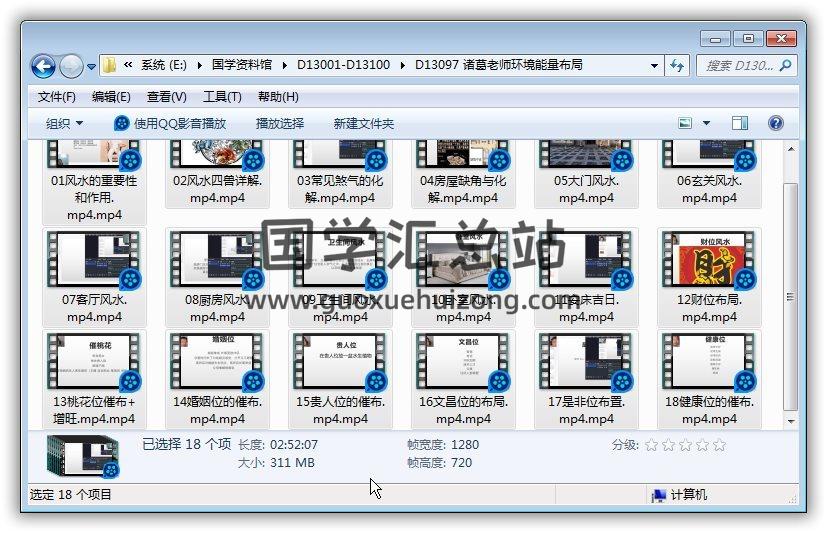Viewport: 827px width, 533px height.
Task: Click thumbnail of 13桃花位催布 video
Action: pyautogui.click(x=94, y=362)
